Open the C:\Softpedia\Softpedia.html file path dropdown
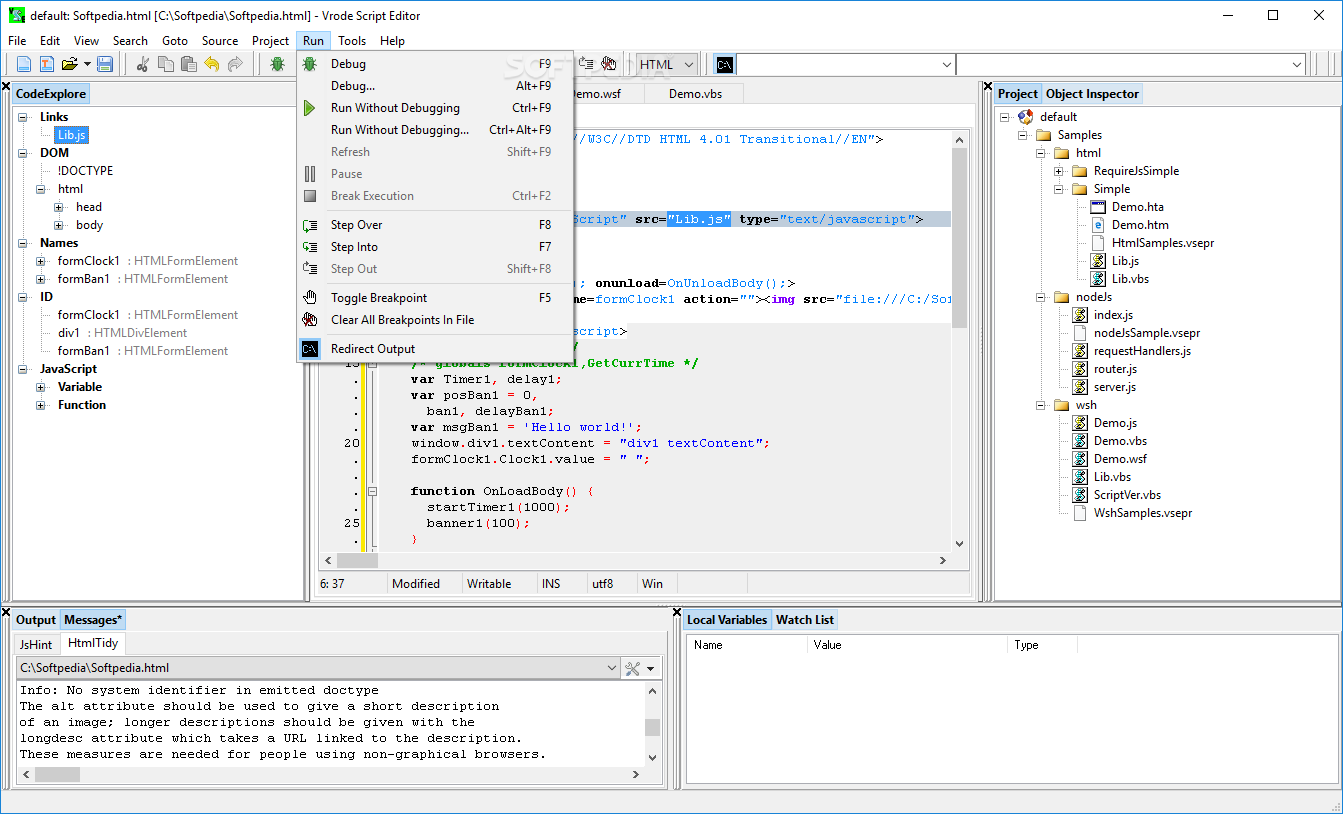Image resolution: width=1343 pixels, height=814 pixels. click(612, 668)
